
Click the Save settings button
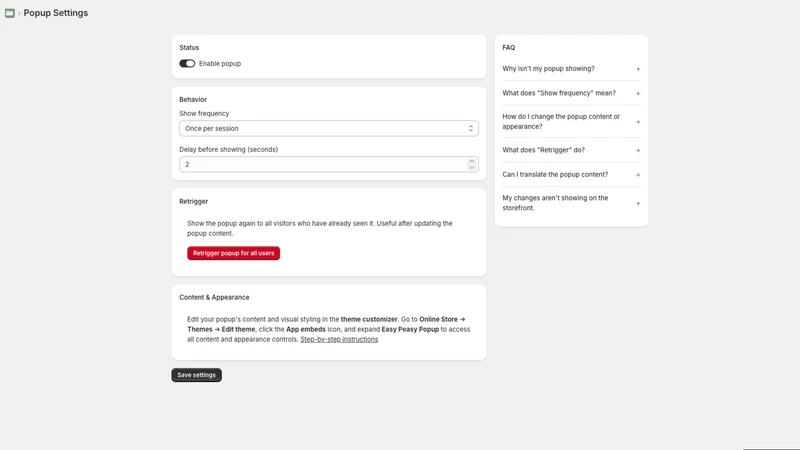point(196,375)
